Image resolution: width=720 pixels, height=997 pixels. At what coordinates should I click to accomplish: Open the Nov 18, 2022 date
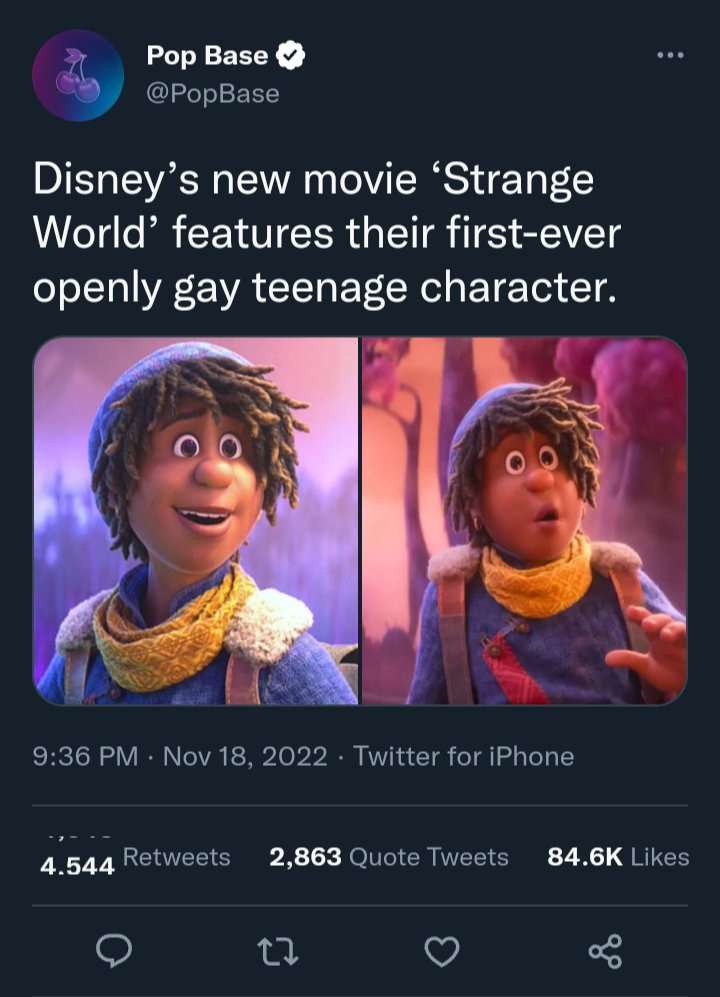click(x=245, y=757)
